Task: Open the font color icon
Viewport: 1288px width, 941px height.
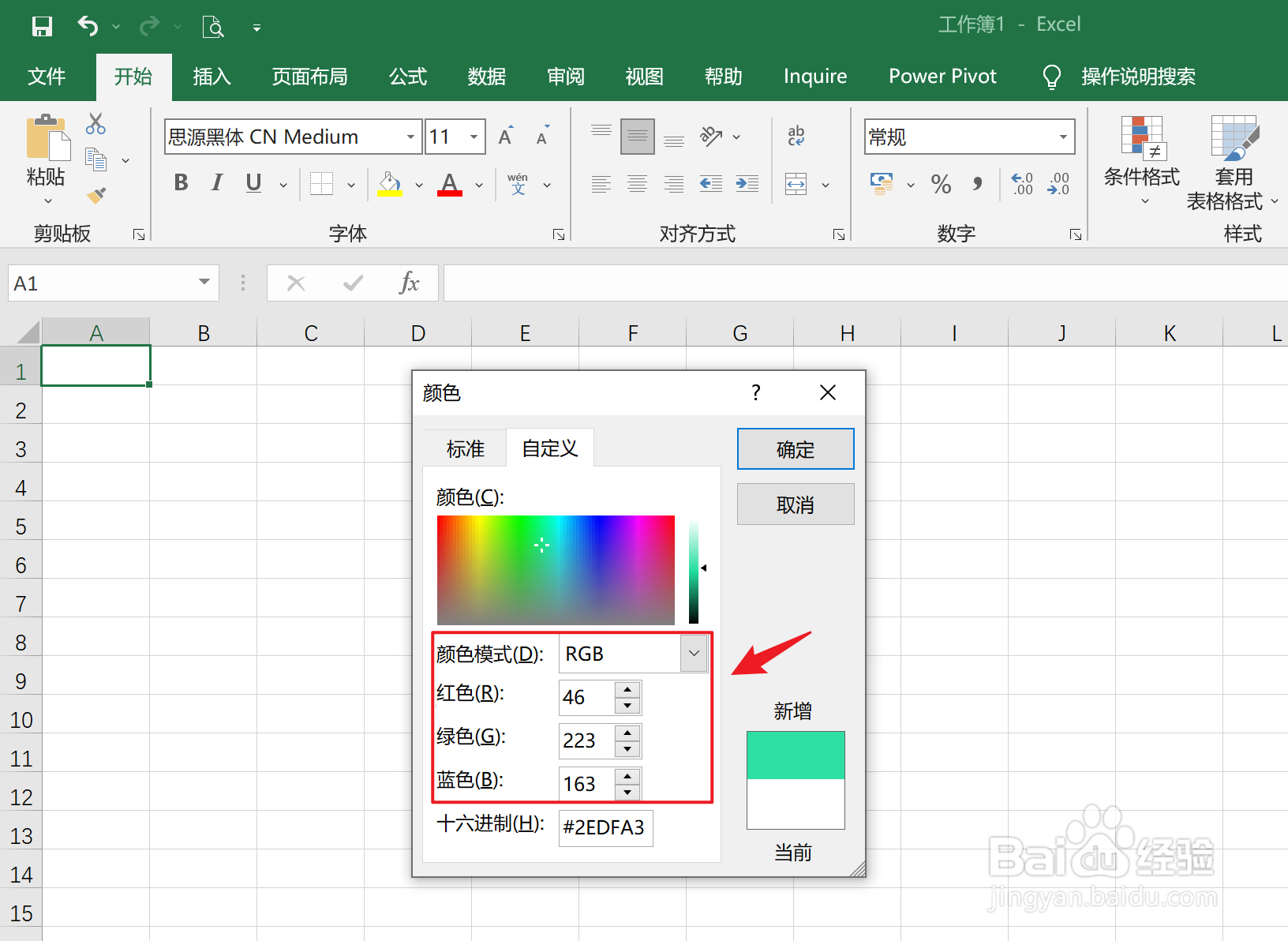Action: tap(448, 184)
